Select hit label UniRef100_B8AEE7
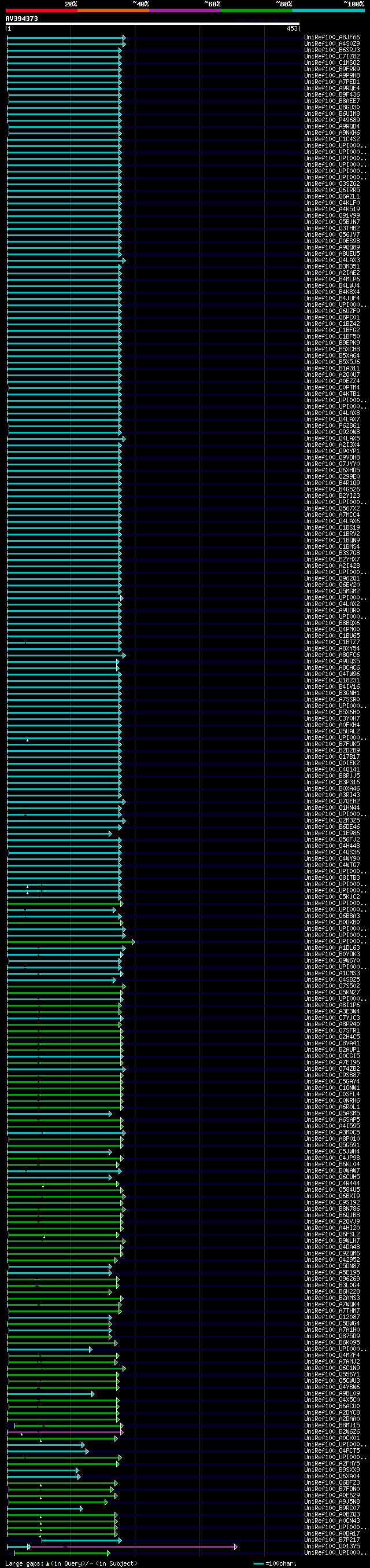Viewport: 370px width, 1568px height. (x=332, y=102)
